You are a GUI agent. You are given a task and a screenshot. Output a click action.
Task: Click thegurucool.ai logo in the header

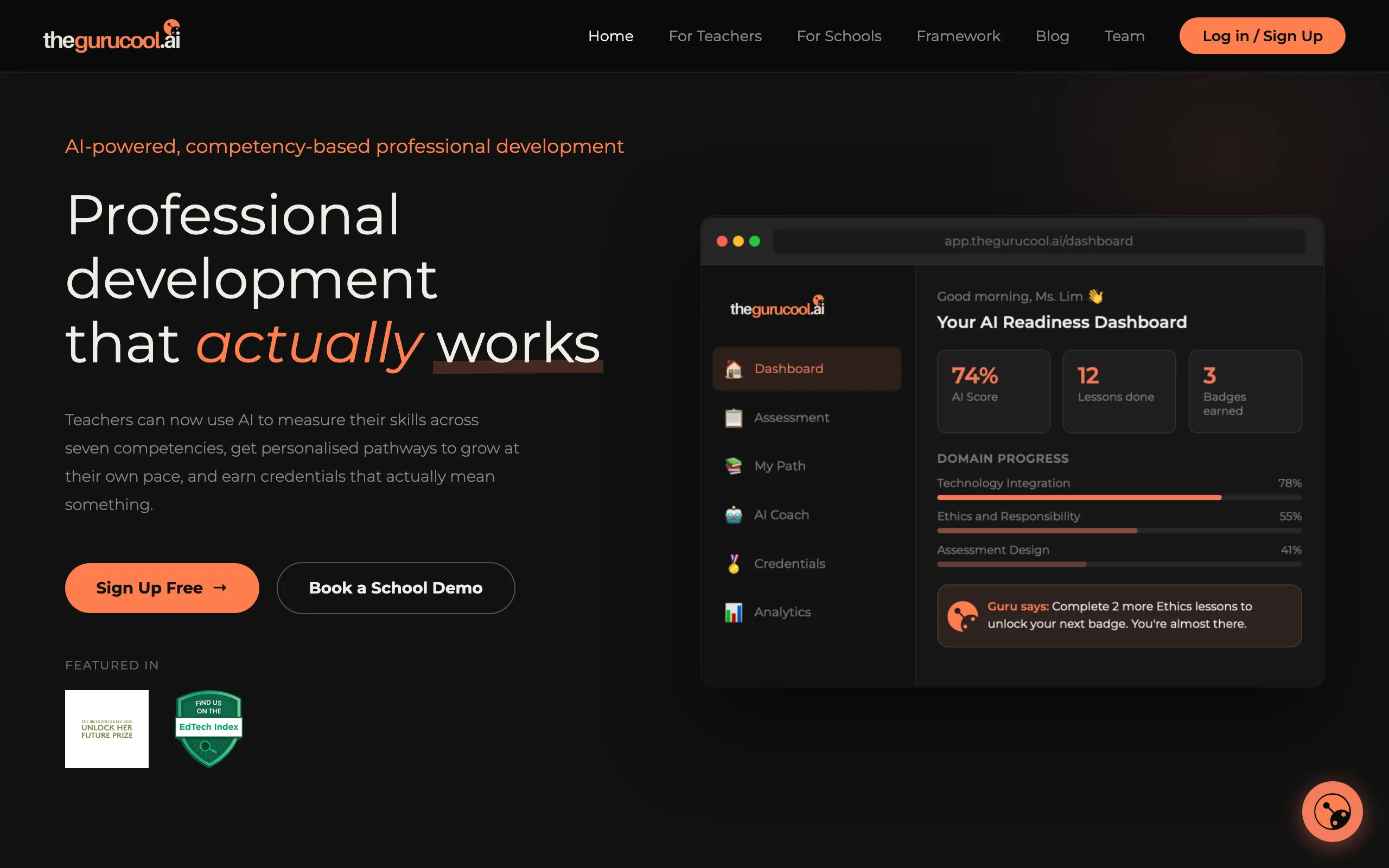[x=112, y=36]
